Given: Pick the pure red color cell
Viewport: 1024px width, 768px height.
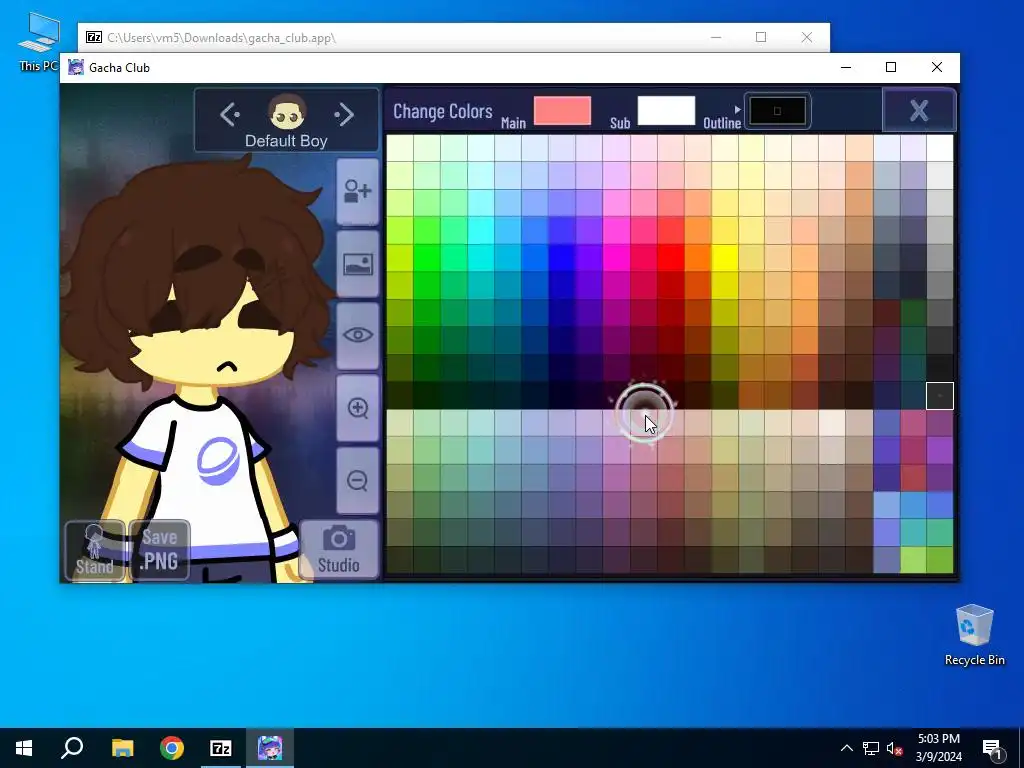Looking at the screenshot, I should point(671,259).
